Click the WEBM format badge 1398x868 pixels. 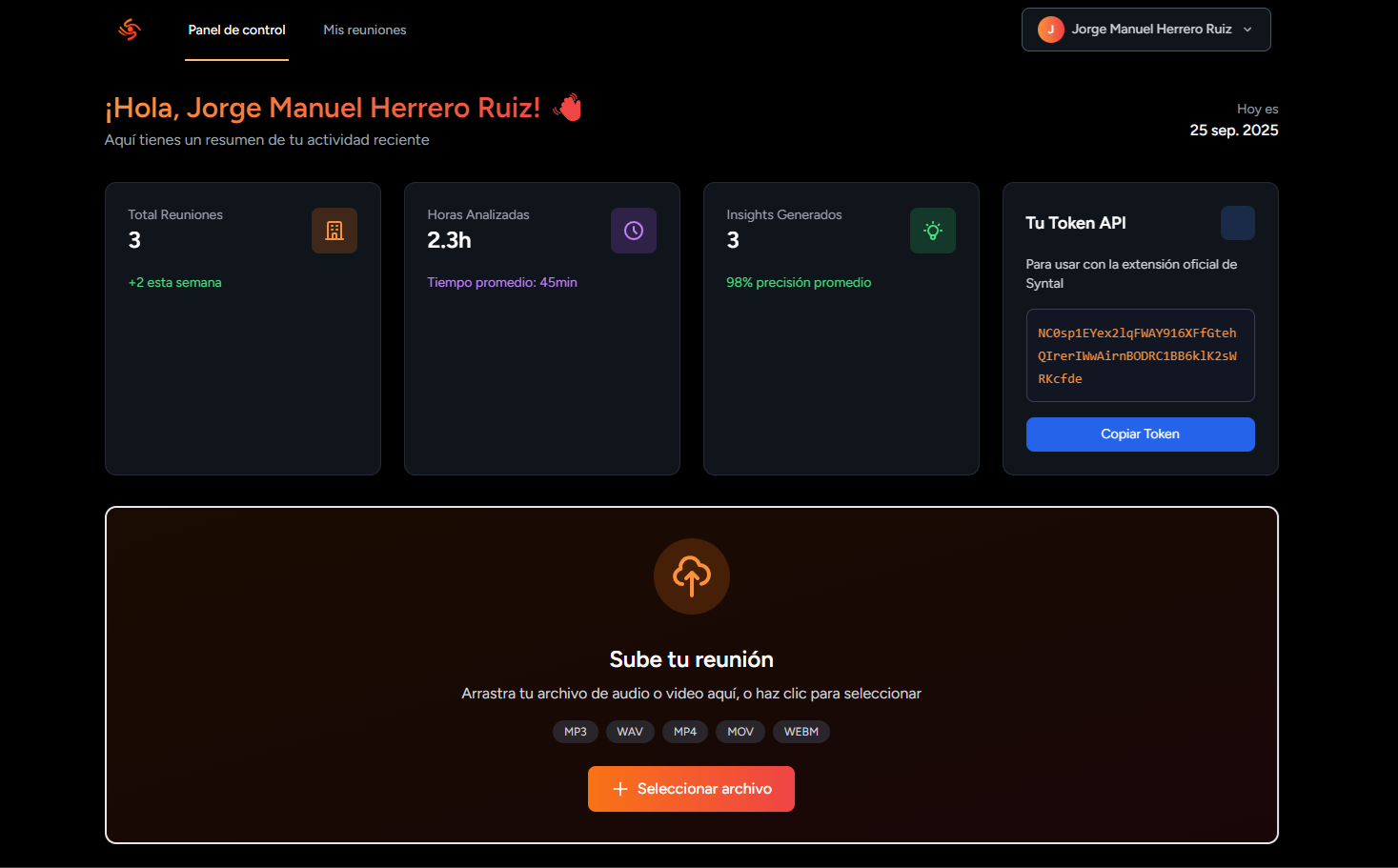801,732
